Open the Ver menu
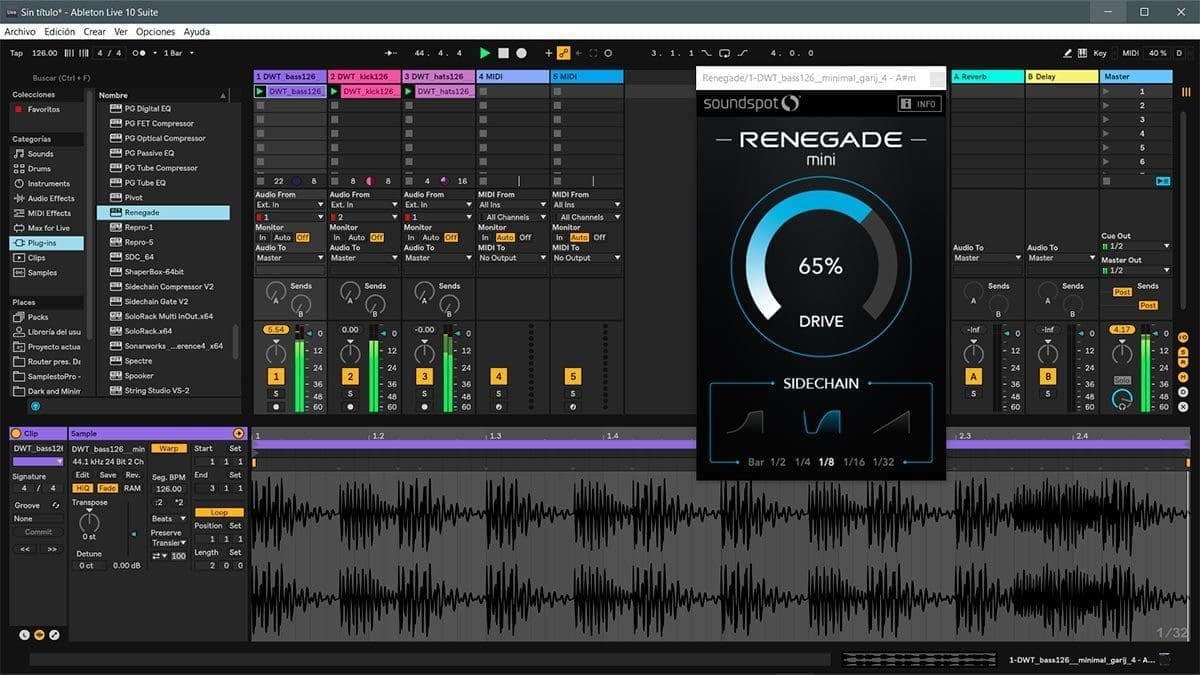The image size is (1200, 675). point(121,32)
